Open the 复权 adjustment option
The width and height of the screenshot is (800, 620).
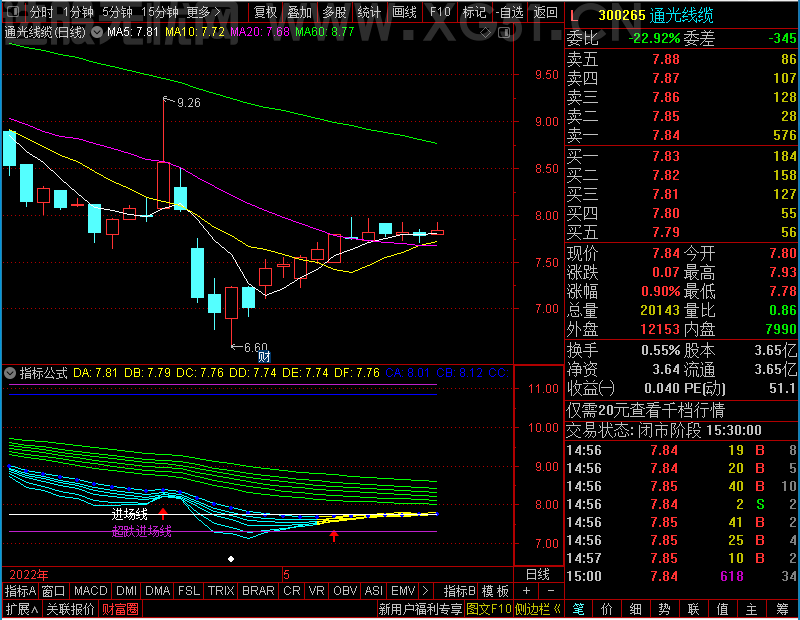pos(264,12)
